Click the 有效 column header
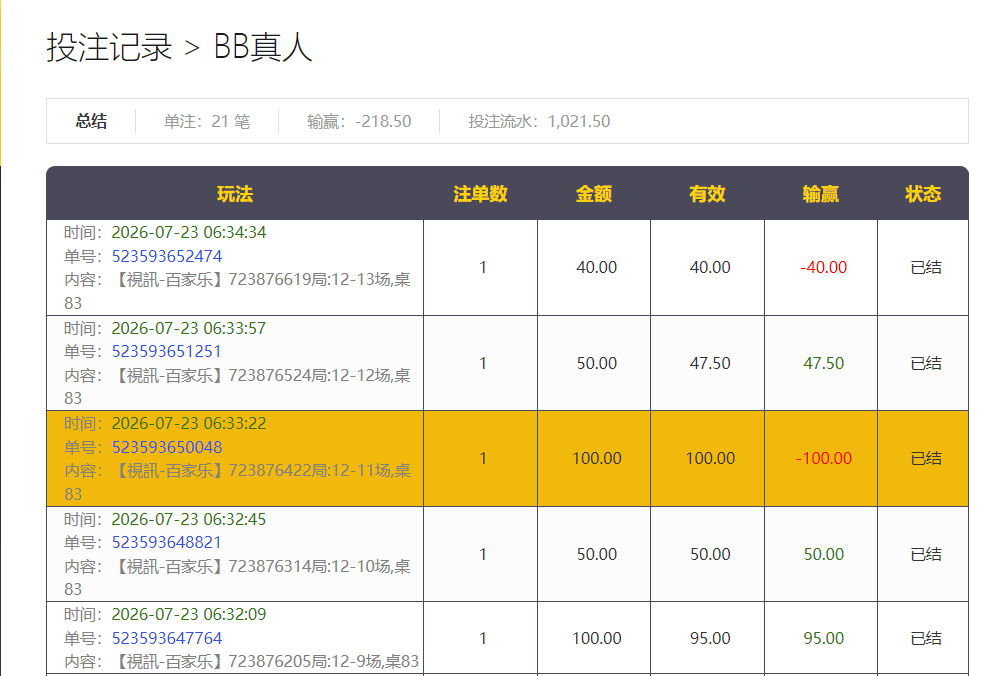This screenshot has width=989, height=676. 707,194
